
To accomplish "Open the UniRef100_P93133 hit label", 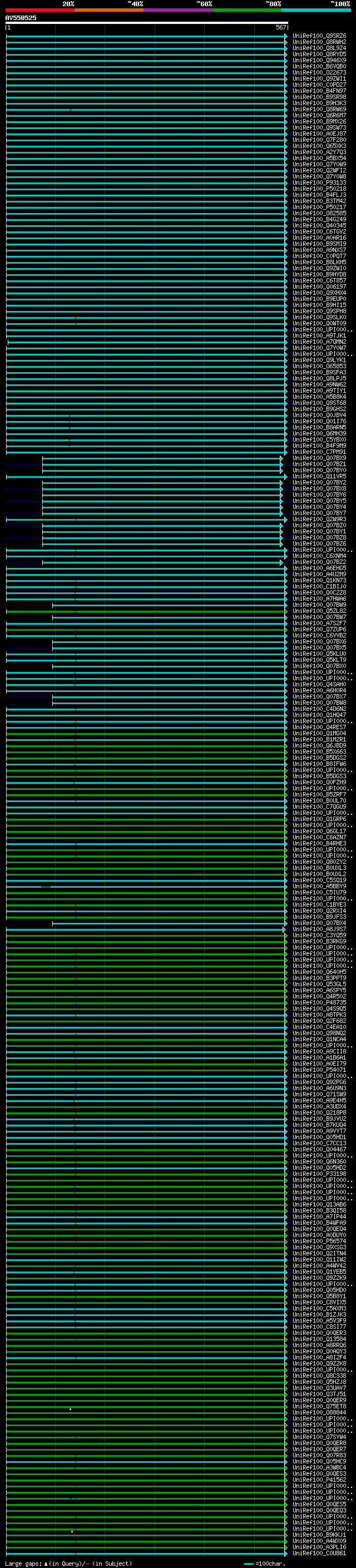I will click(x=319, y=183).
